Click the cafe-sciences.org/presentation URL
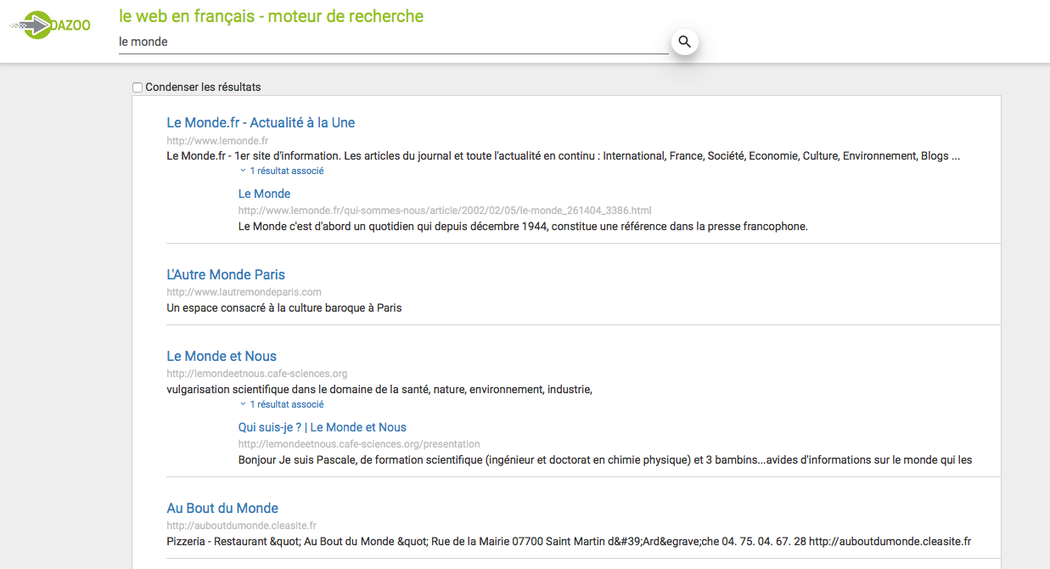This screenshot has width=1050, height=569. 358,444
